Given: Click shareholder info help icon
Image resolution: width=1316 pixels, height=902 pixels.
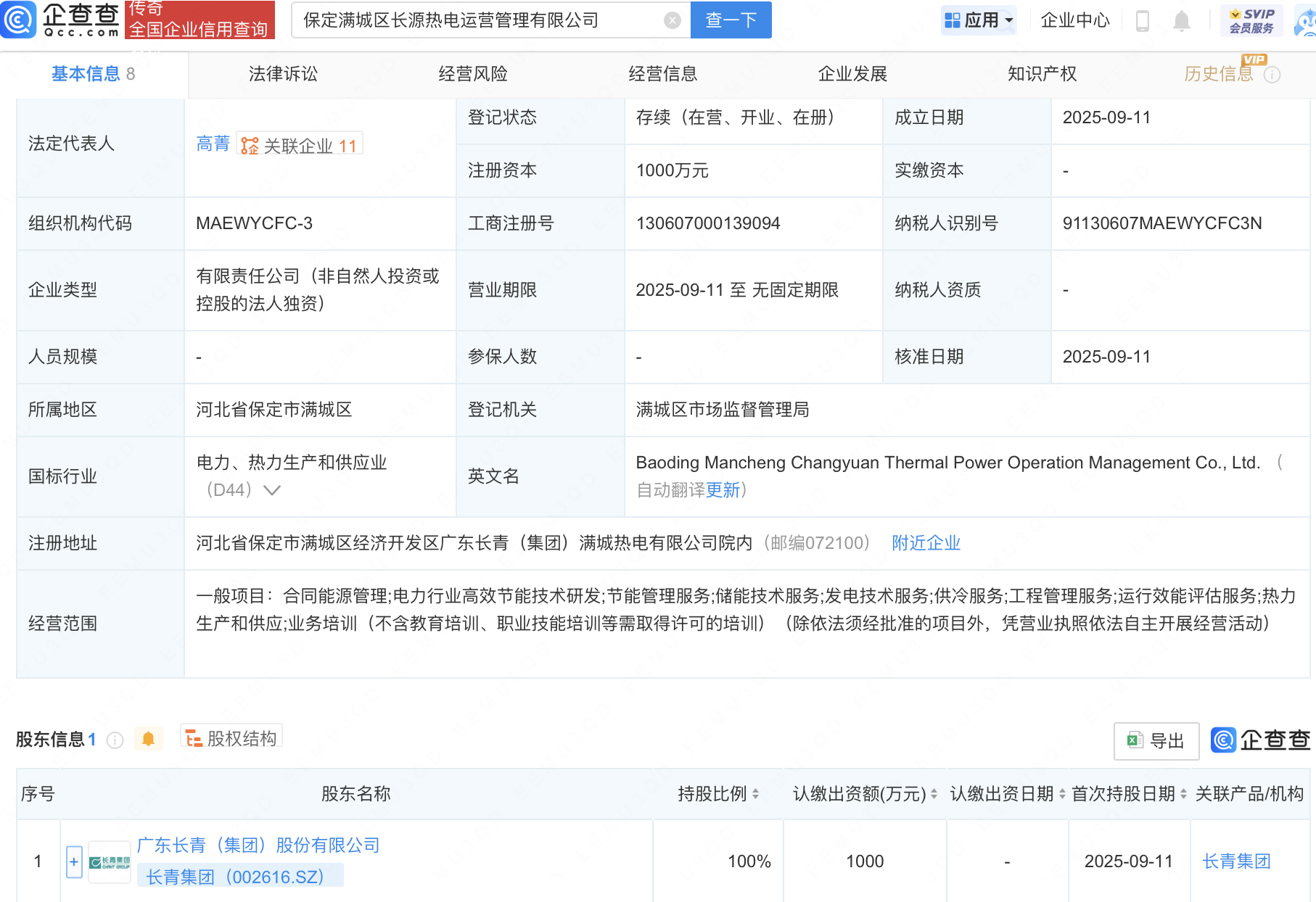Looking at the screenshot, I should [115, 740].
